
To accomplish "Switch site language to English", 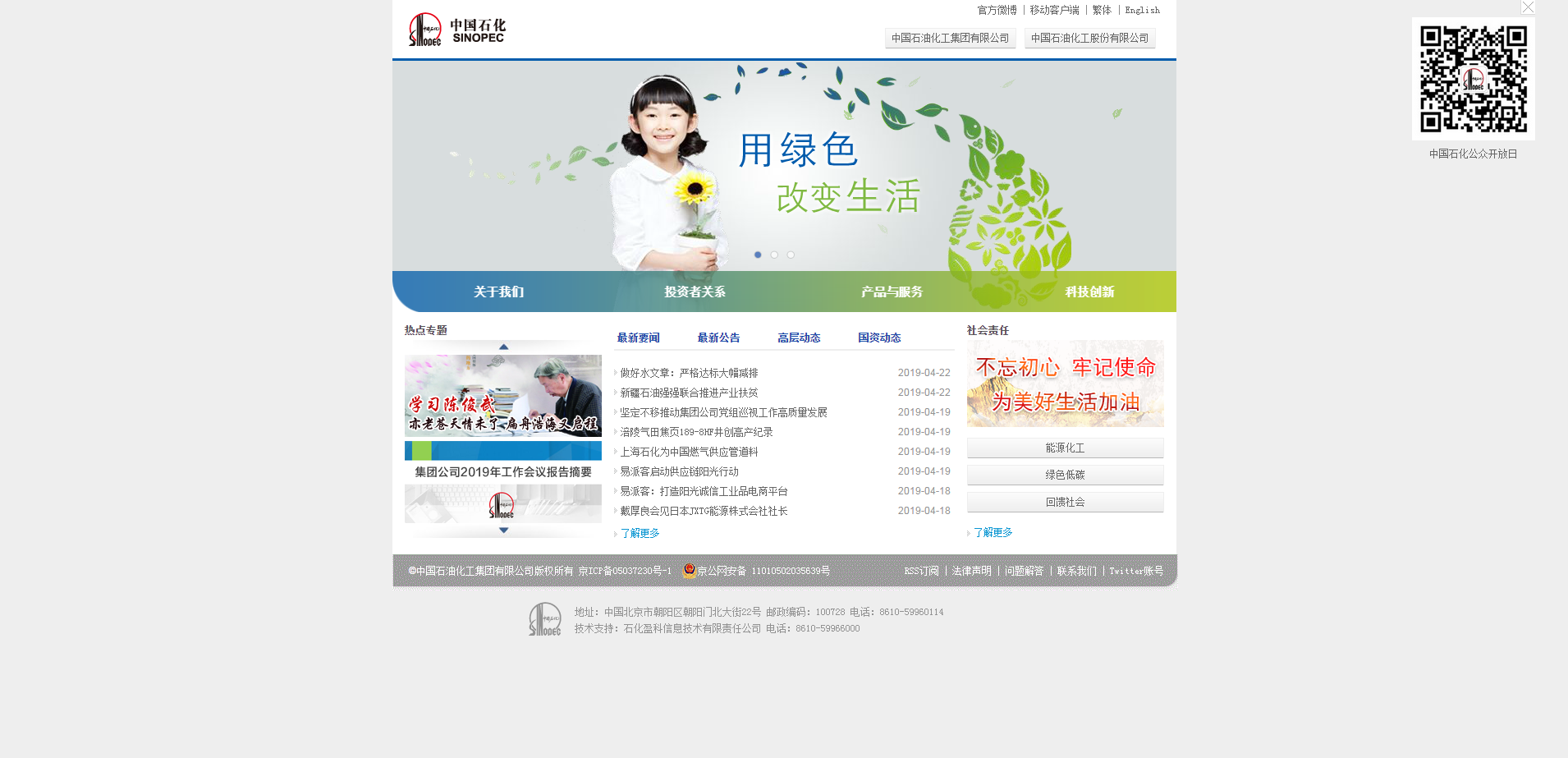I will pyautogui.click(x=1142, y=10).
